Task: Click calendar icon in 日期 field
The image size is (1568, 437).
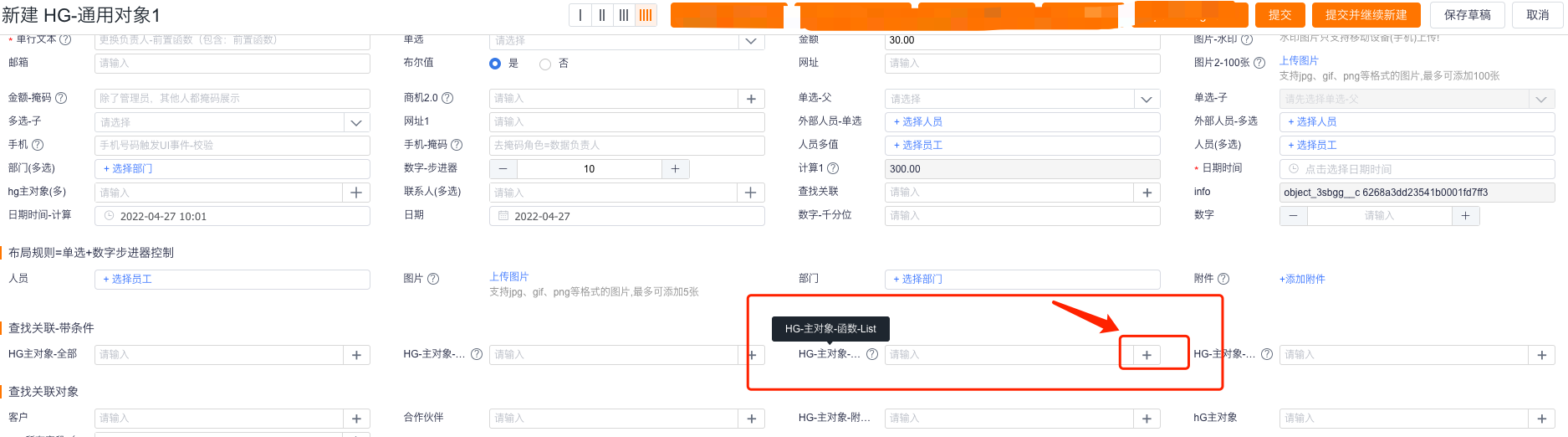Action: pos(503,216)
